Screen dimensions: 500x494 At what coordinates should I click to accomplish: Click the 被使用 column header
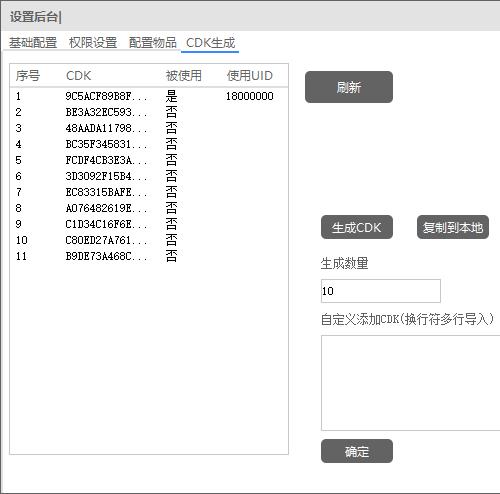click(184, 76)
